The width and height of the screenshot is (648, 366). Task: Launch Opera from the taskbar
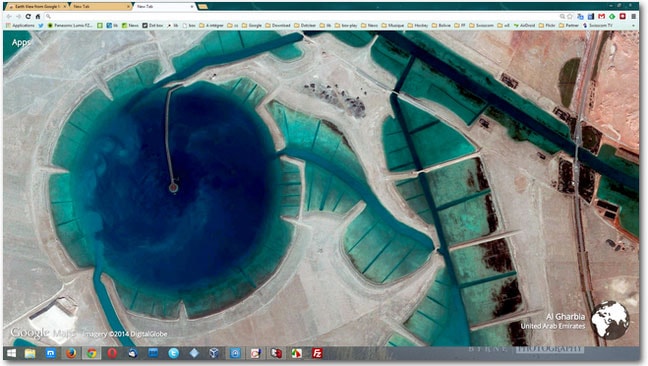(112, 353)
